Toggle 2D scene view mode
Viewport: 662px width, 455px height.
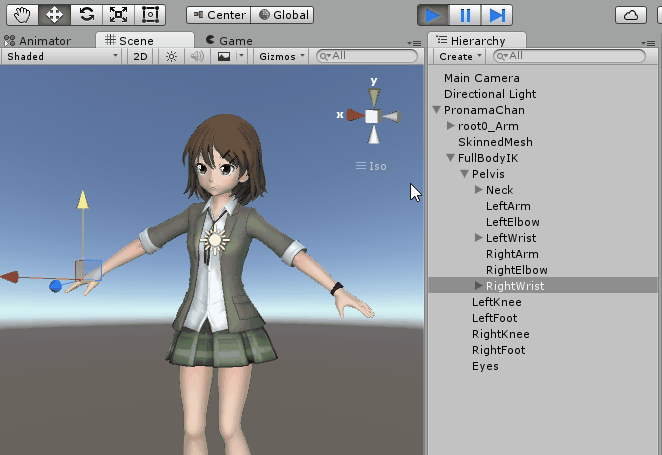coord(140,57)
